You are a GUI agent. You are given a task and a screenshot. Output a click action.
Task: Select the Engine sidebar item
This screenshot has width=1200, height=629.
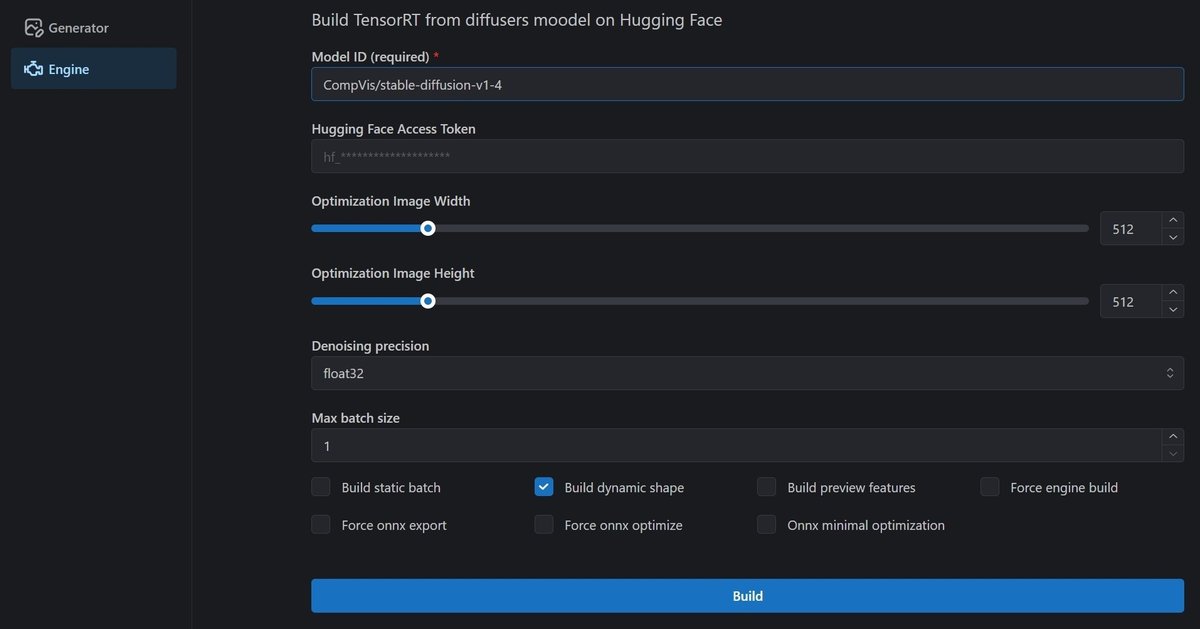(93, 69)
